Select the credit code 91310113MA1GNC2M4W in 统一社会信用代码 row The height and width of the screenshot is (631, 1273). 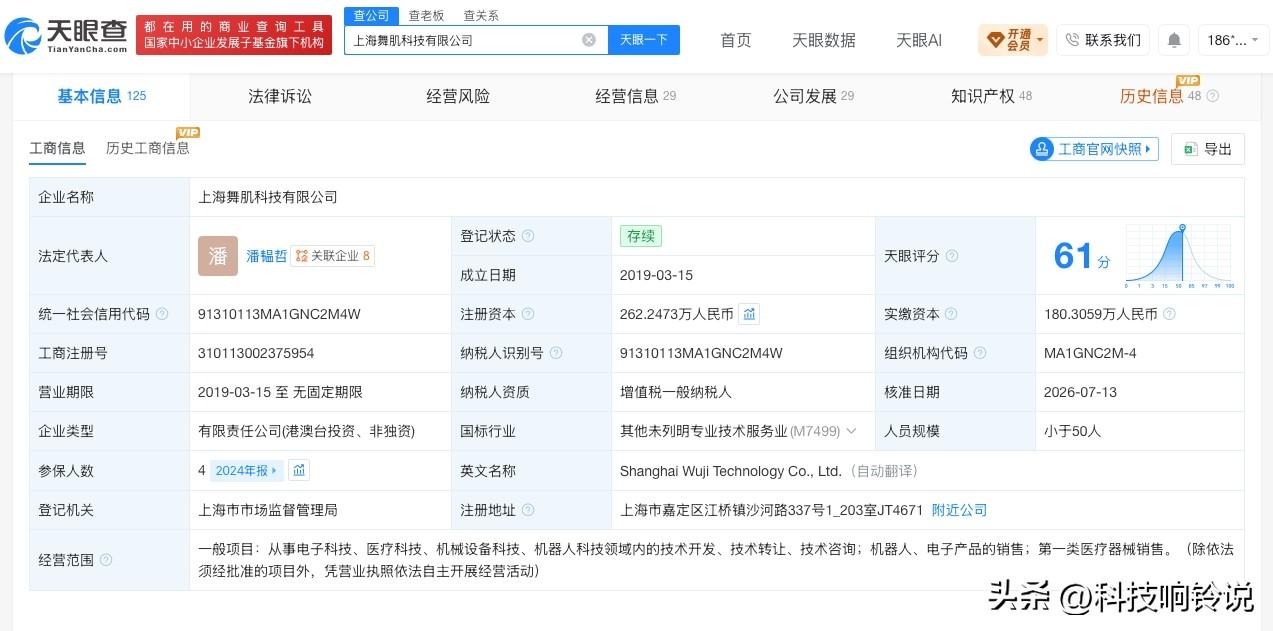279,314
